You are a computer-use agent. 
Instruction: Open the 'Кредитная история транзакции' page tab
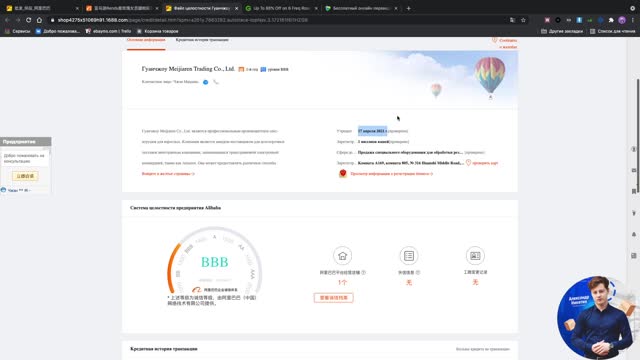coord(202,40)
